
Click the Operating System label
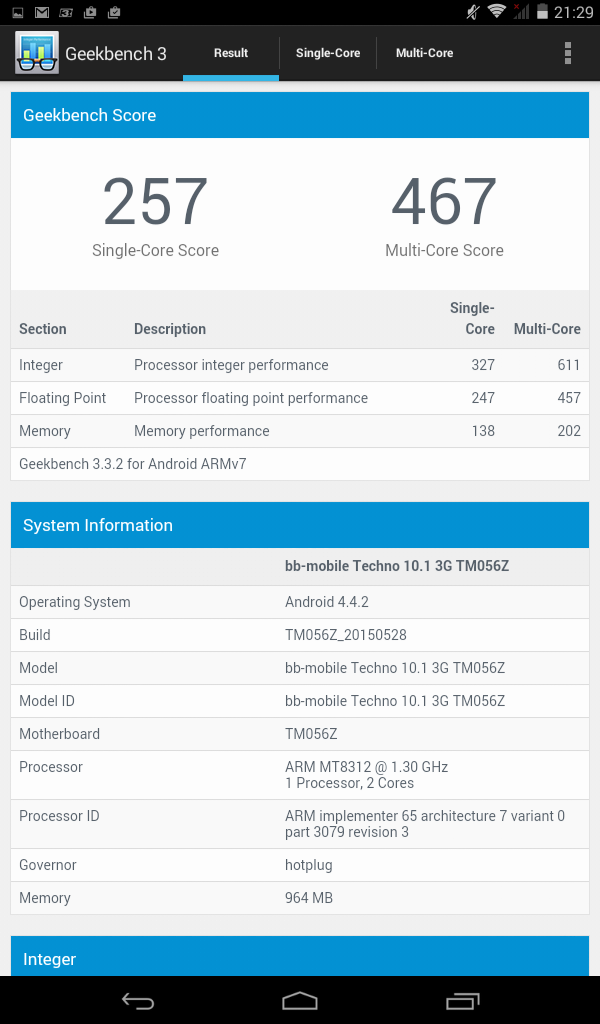pos(74,602)
